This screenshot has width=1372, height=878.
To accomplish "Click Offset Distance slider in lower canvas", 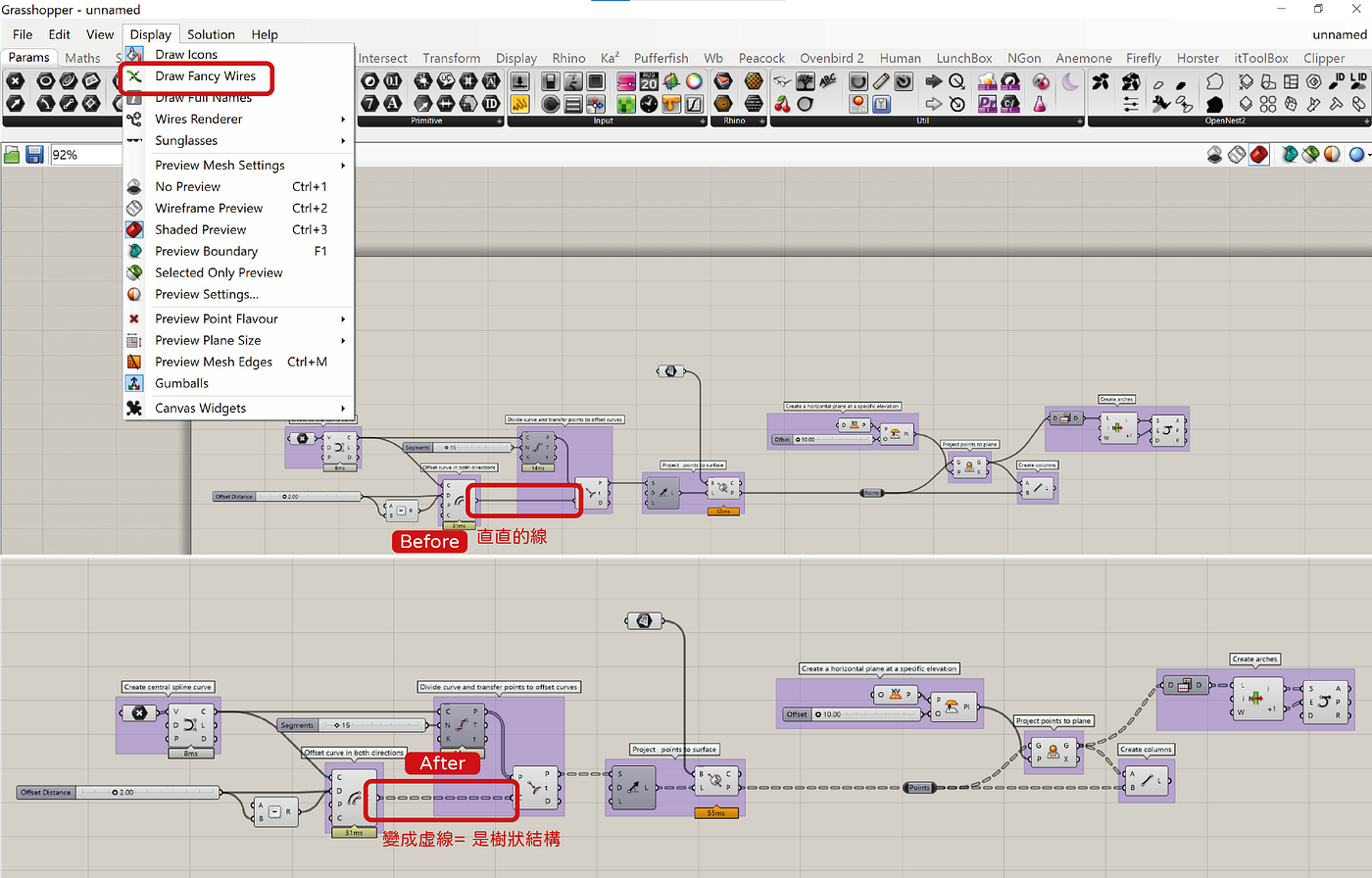I will point(119,792).
